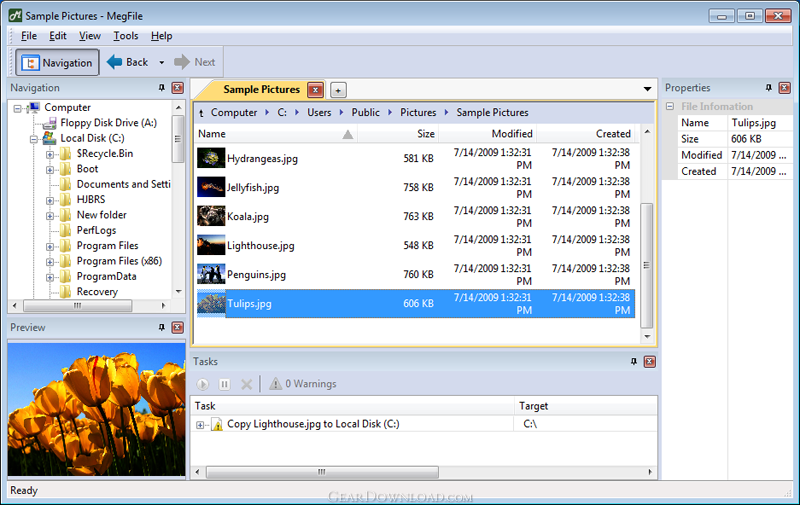Click the up-folder arrow in breadcrumb

tap(201, 113)
